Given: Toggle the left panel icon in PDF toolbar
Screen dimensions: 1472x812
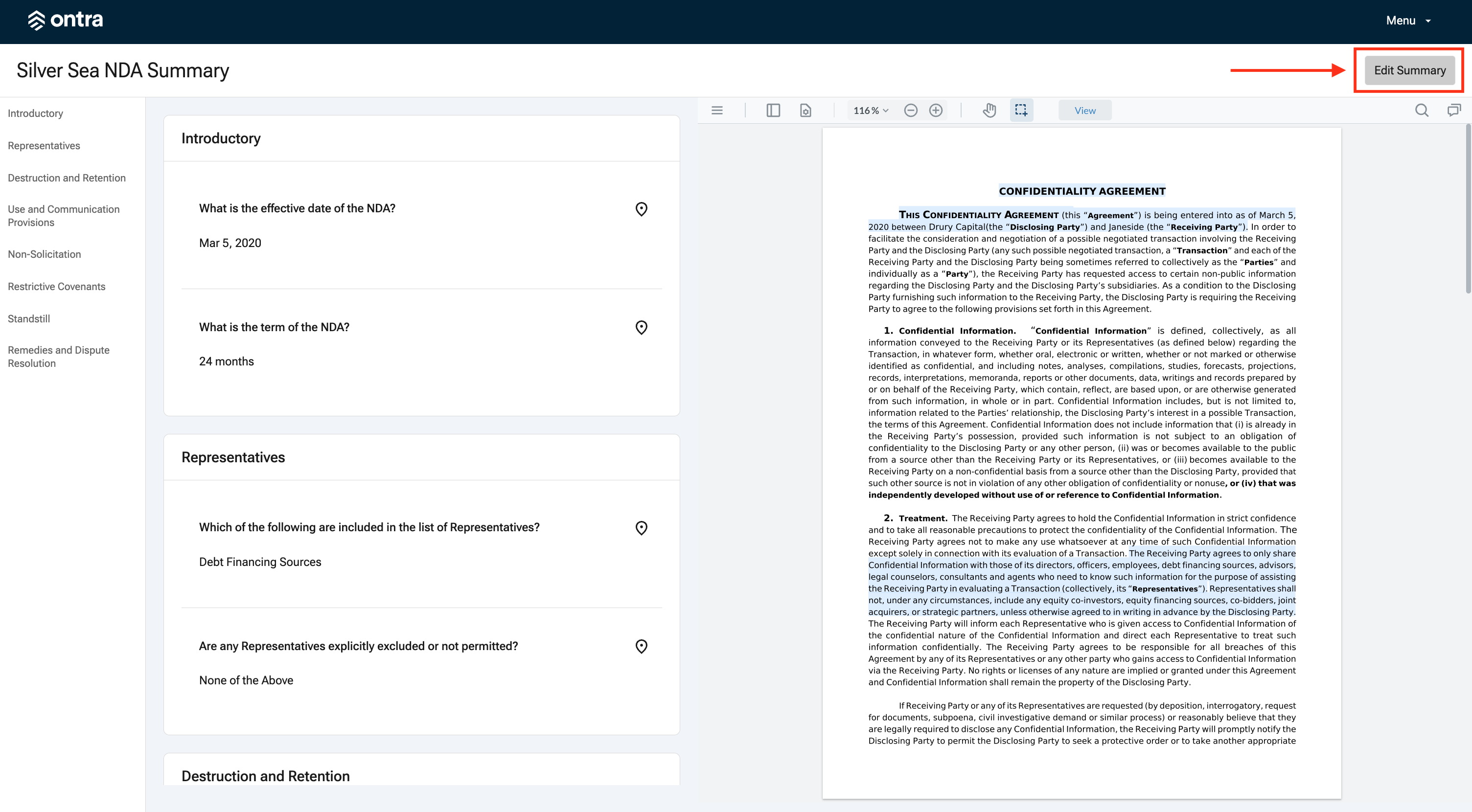Looking at the screenshot, I should pos(773,110).
